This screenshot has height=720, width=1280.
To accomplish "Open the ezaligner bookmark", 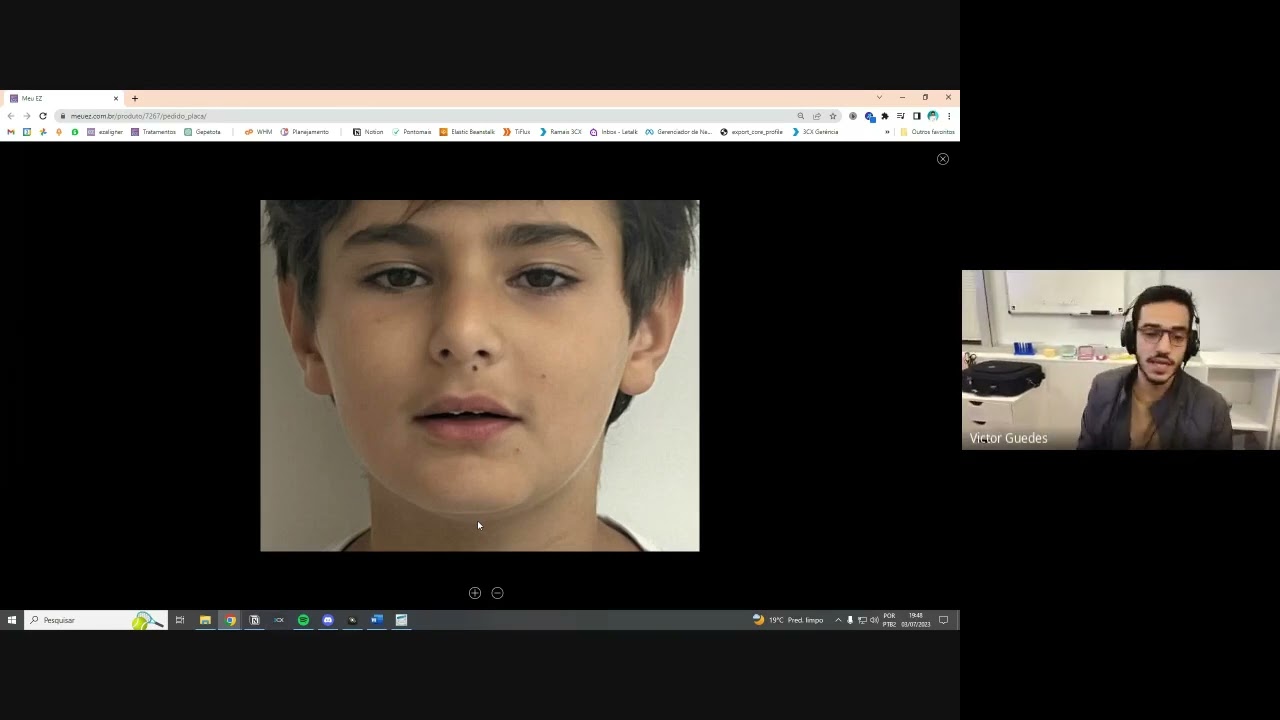I will [x=105, y=132].
